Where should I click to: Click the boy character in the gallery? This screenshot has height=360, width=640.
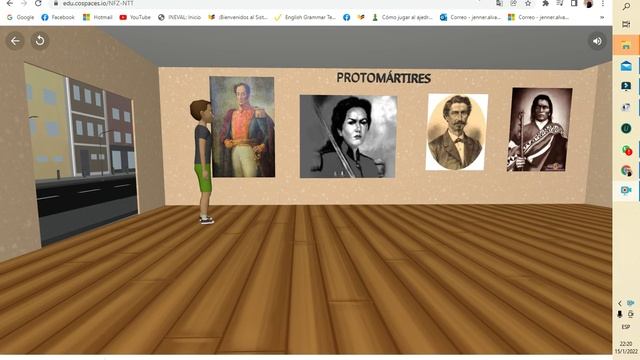pyautogui.click(x=203, y=162)
